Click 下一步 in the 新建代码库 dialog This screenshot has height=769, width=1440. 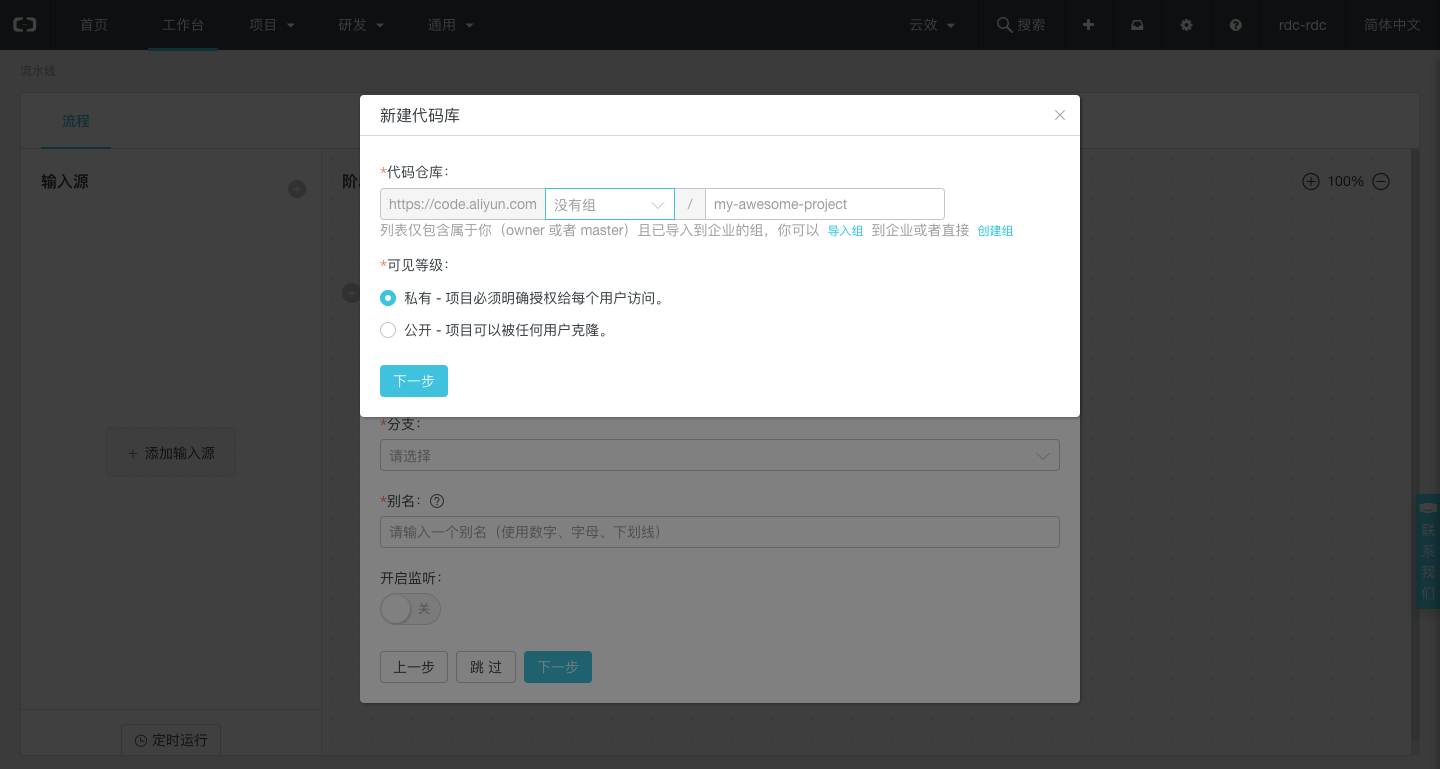point(414,381)
